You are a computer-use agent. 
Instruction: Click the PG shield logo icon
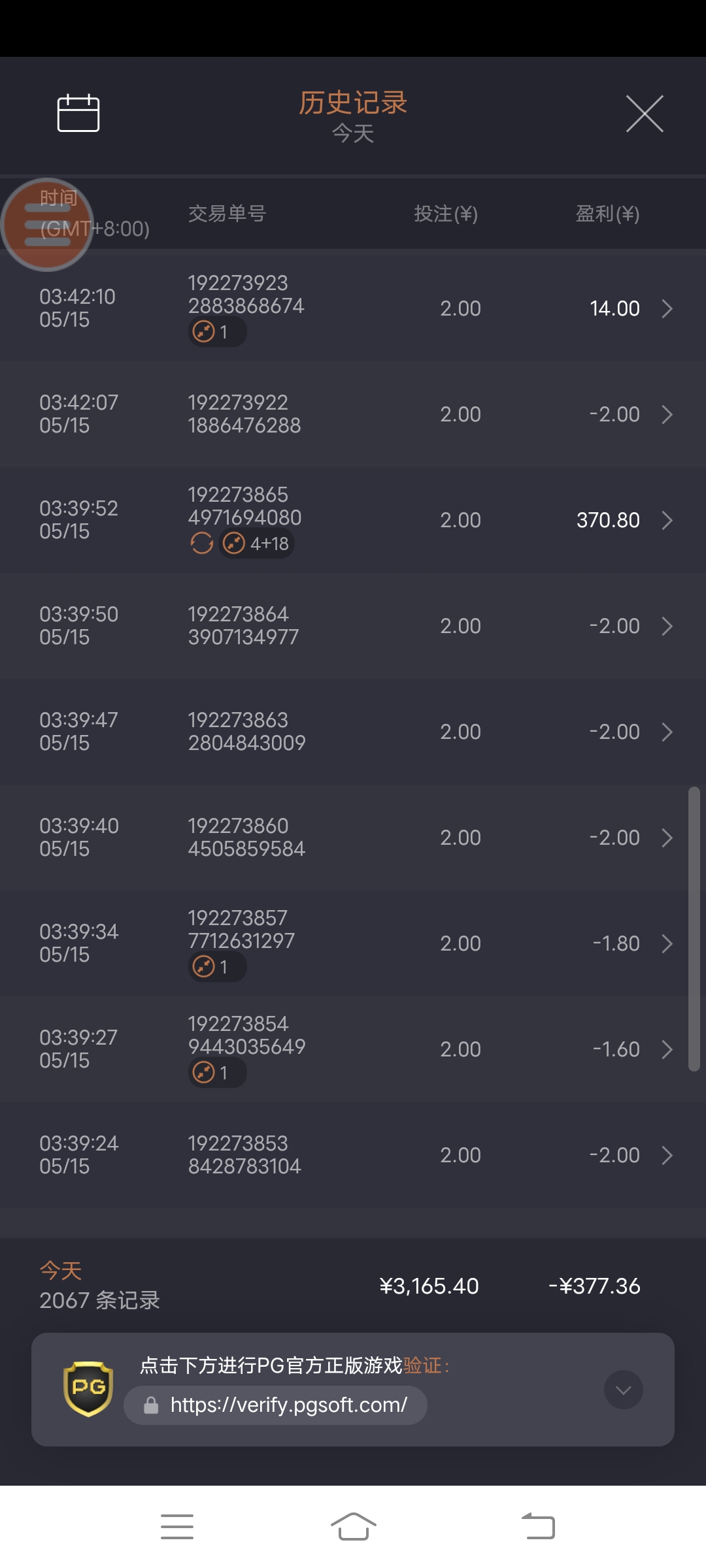coord(88,1388)
